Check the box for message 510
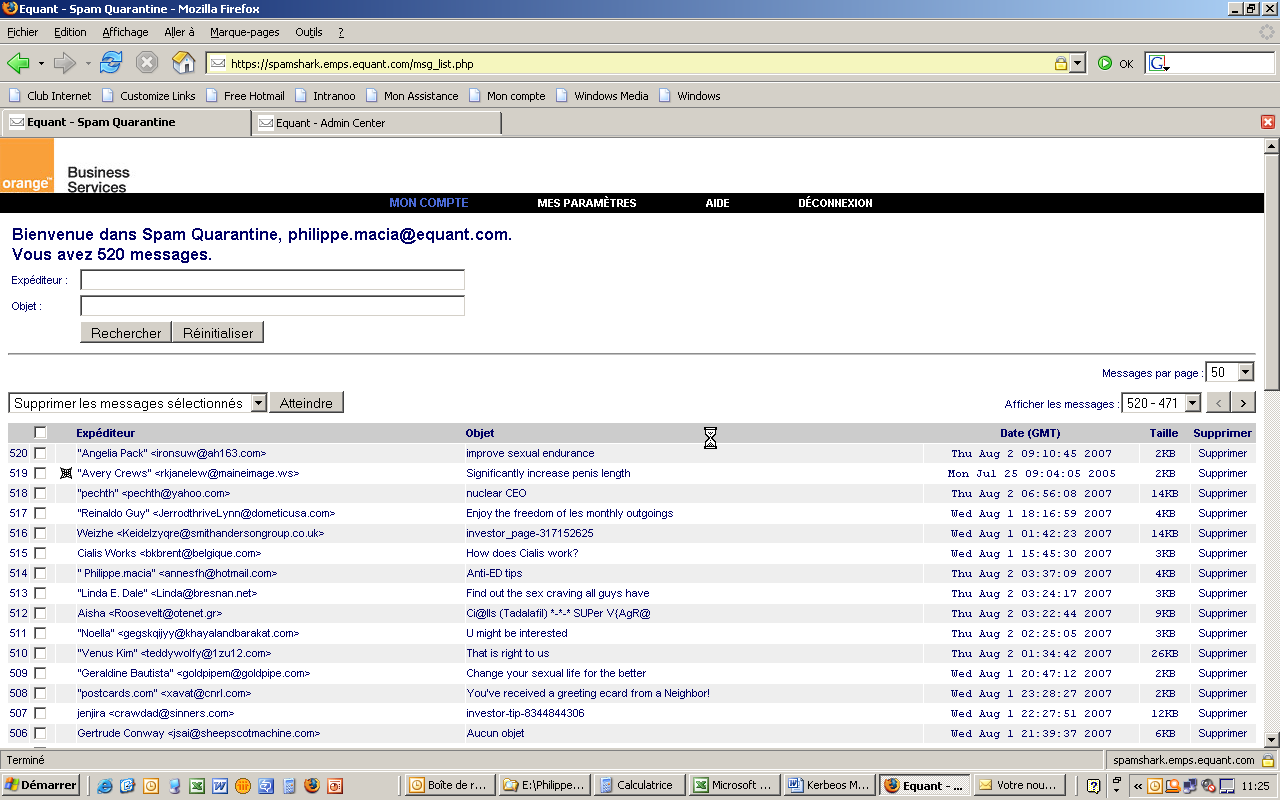 pos(40,653)
